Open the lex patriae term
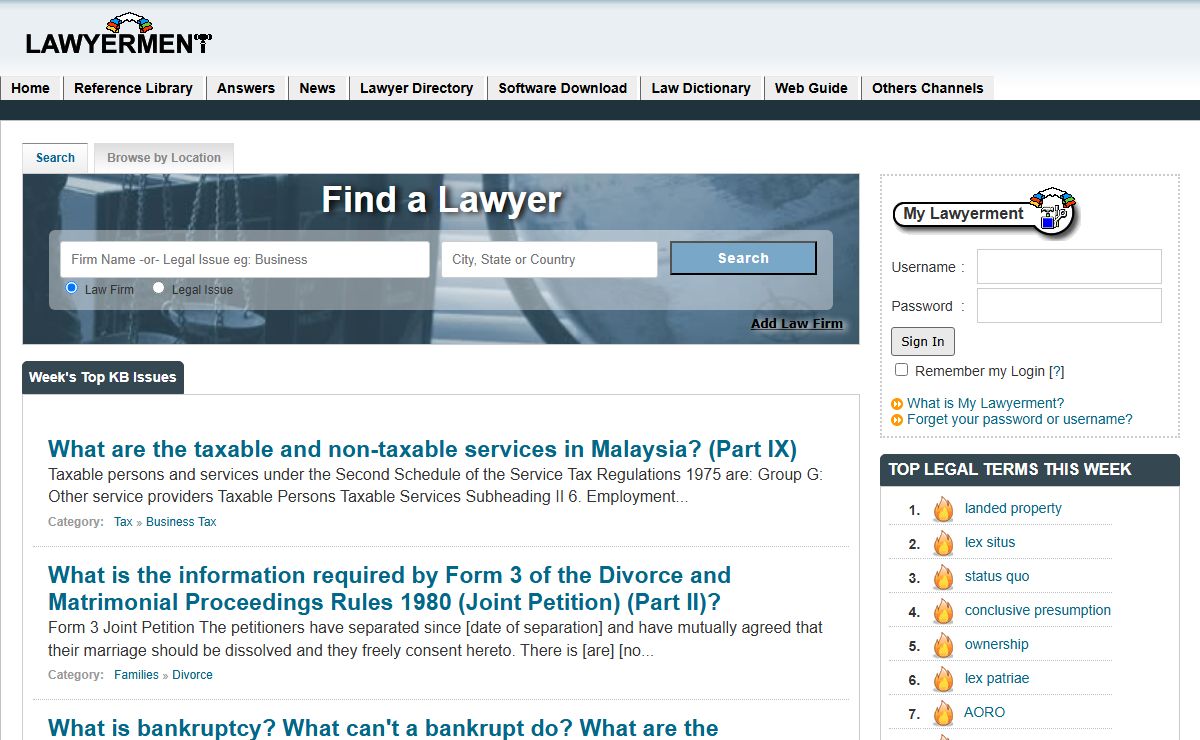Screen dimensions: 1200x740 coord(997,678)
